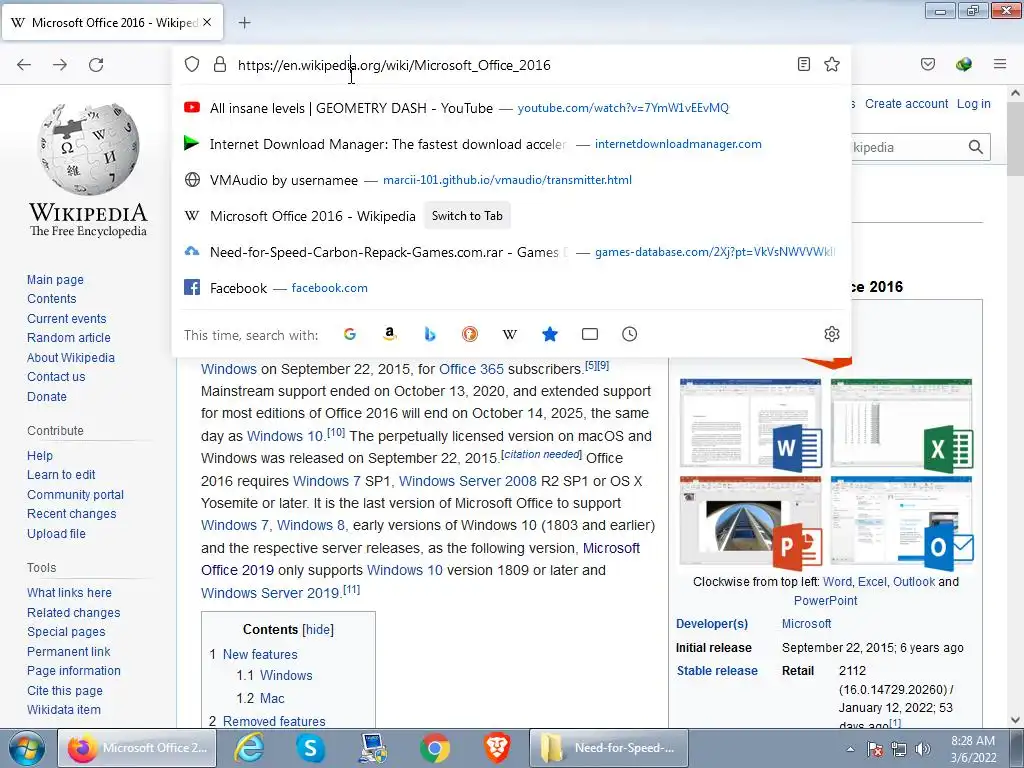Open search settings gear icon
1024x768 pixels.
pyautogui.click(x=832, y=334)
